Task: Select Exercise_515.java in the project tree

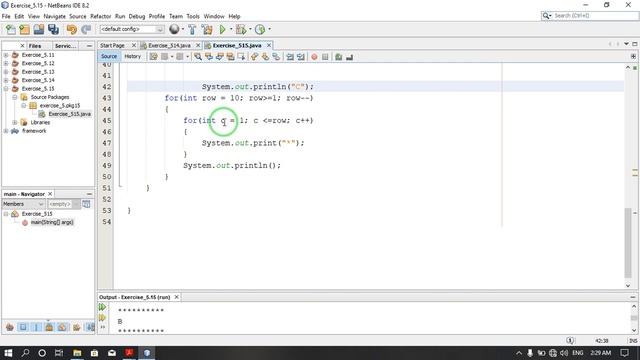Action: coord(69,114)
